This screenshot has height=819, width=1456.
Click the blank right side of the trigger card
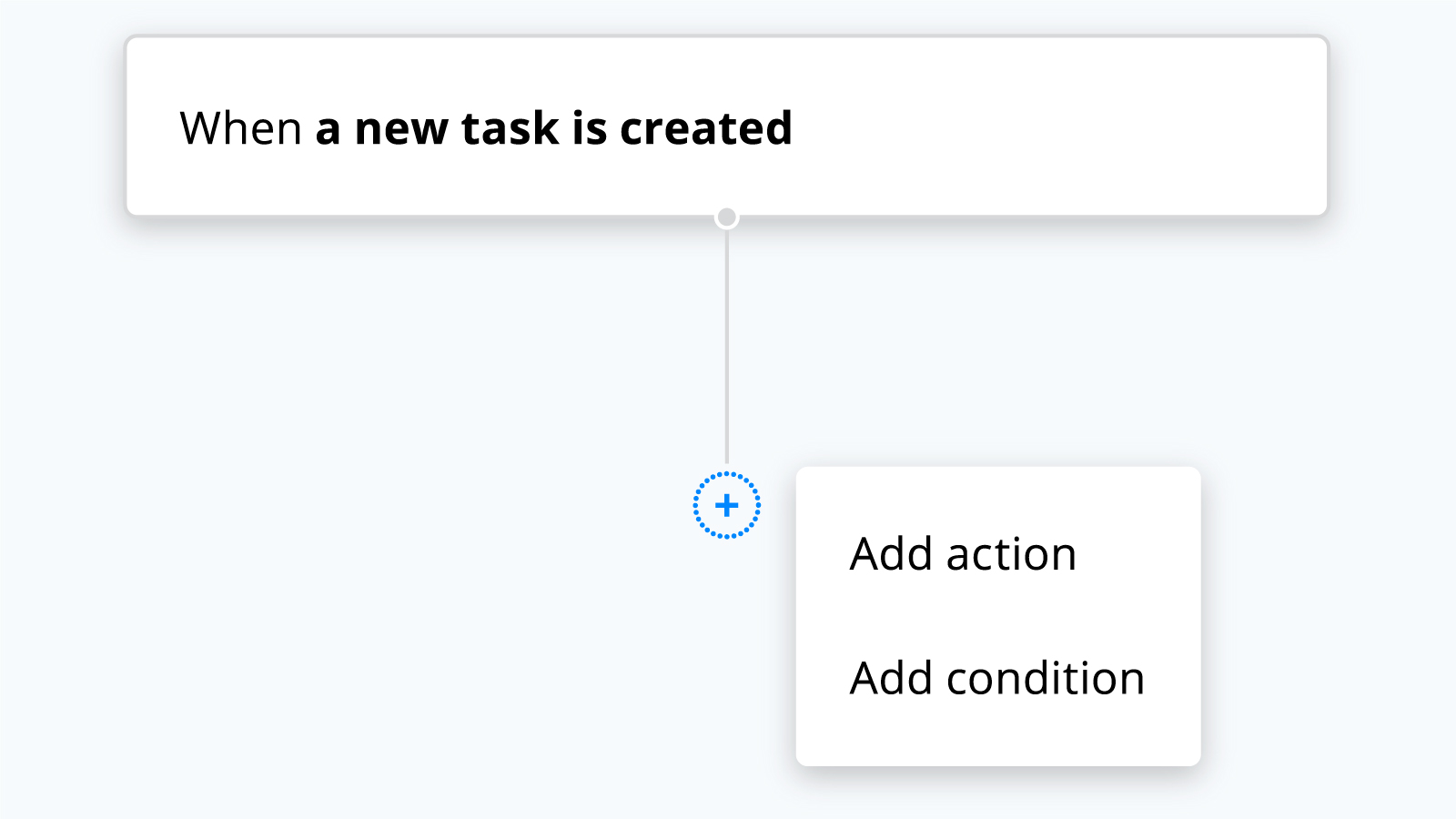[1092, 127]
